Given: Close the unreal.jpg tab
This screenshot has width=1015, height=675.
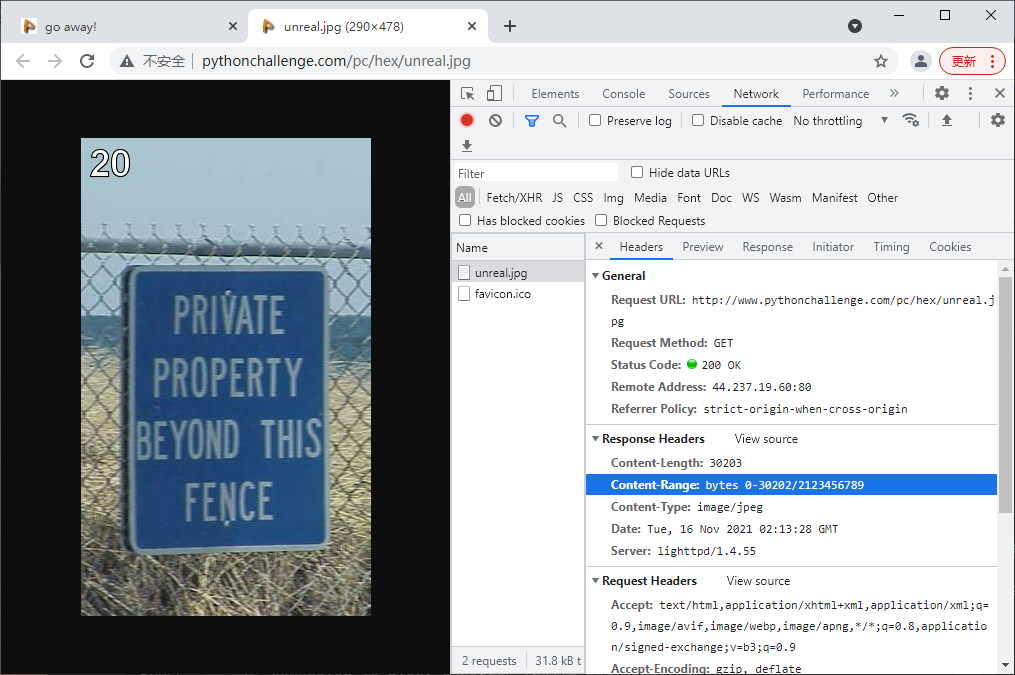Looking at the screenshot, I should (x=472, y=26).
